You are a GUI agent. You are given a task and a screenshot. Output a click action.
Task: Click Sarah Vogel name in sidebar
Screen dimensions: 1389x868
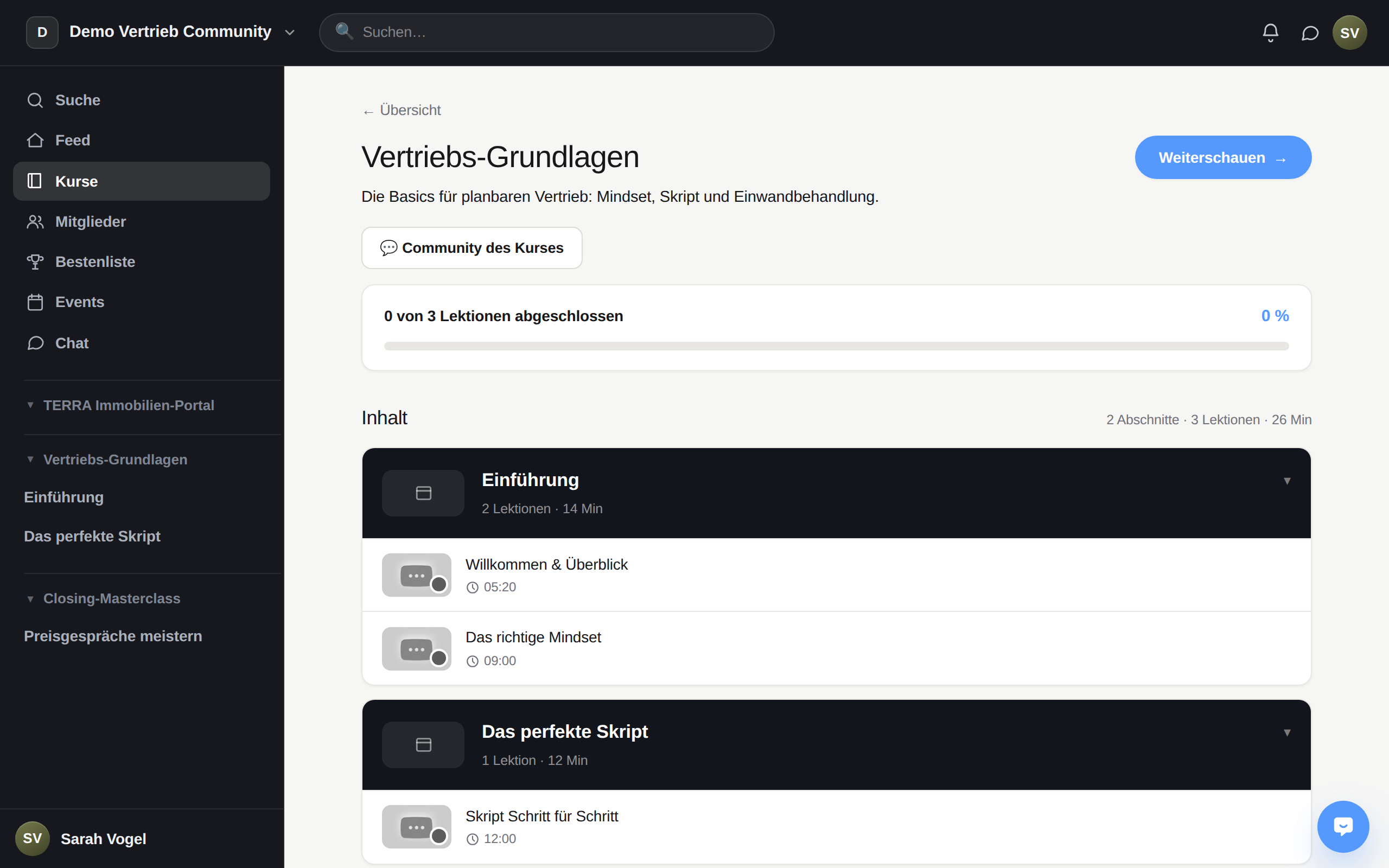pyautogui.click(x=103, y=839)
